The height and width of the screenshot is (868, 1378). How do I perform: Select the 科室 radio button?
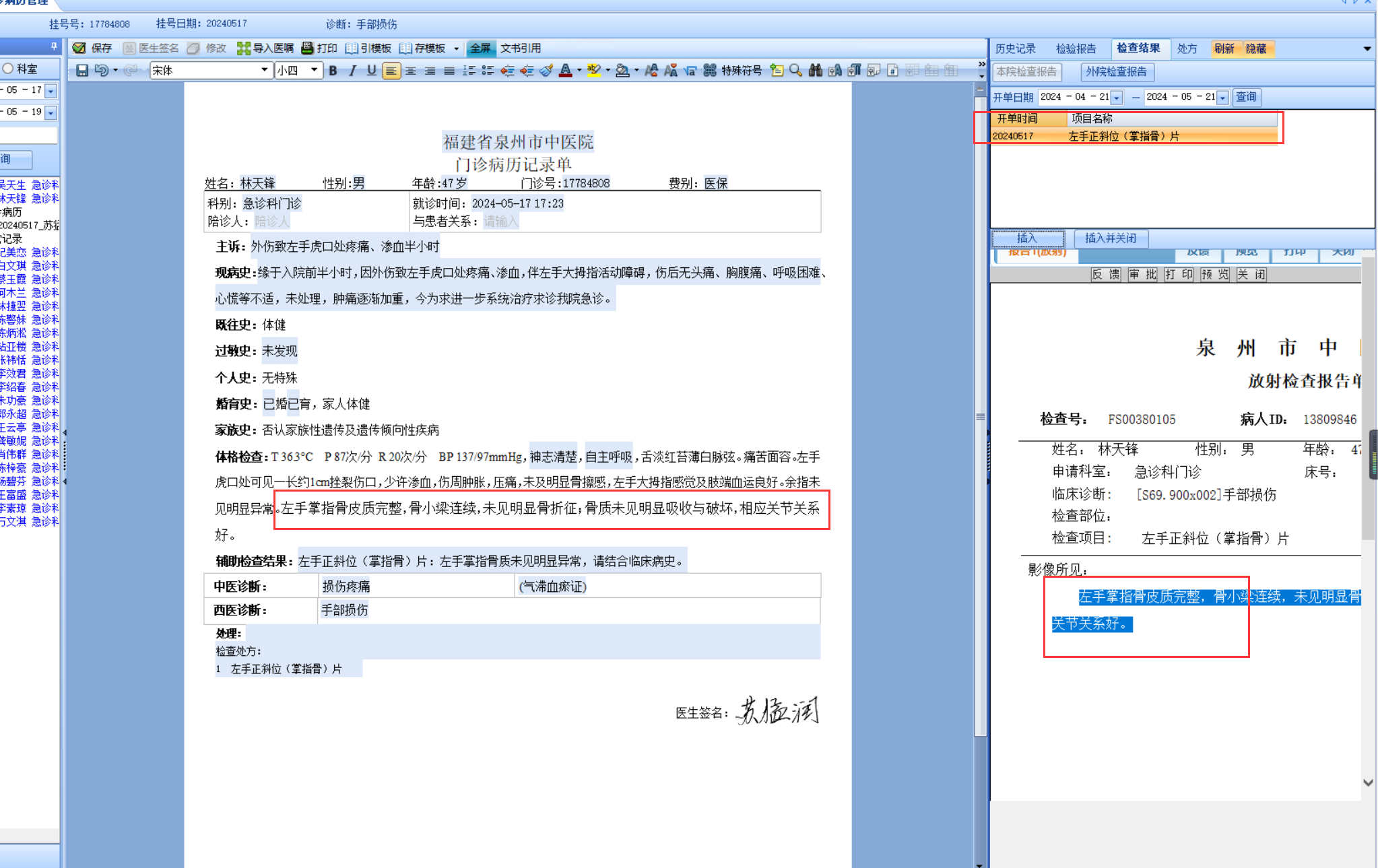coord(8,69)
